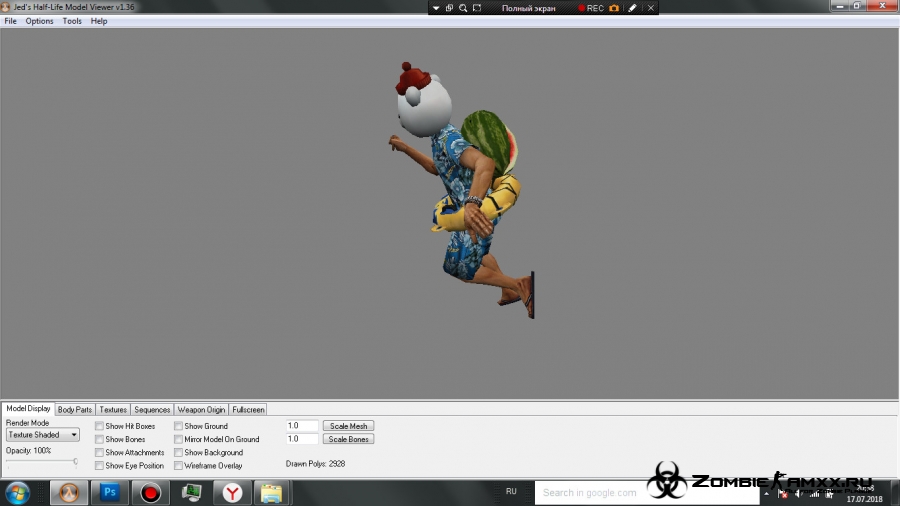The height and width of the screenshot is (506, 900).
Task: Click the Scale Bones button
Action: [x=348, y=439]
